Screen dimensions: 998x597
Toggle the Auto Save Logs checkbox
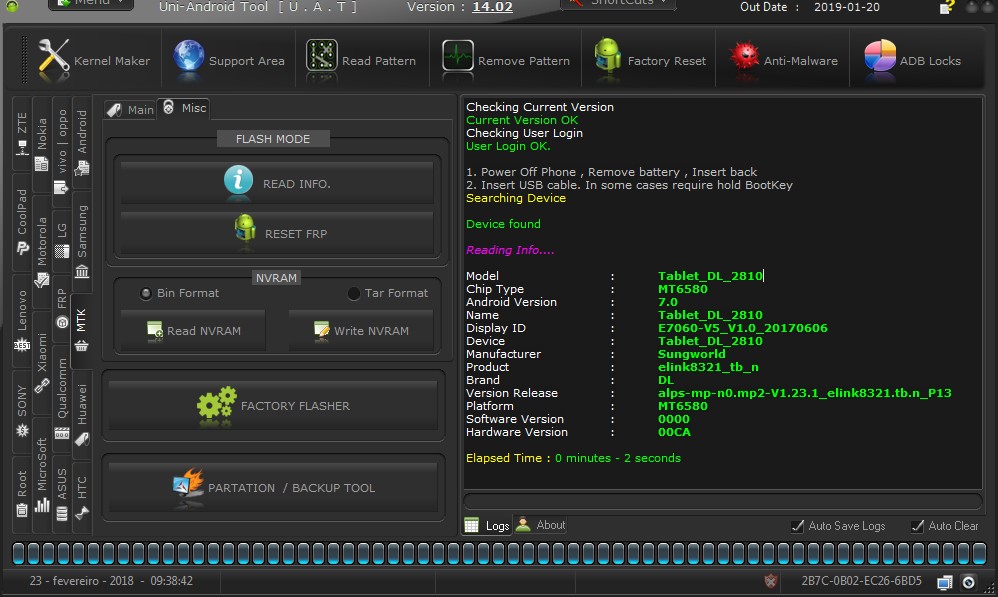[x=797, y=526]
